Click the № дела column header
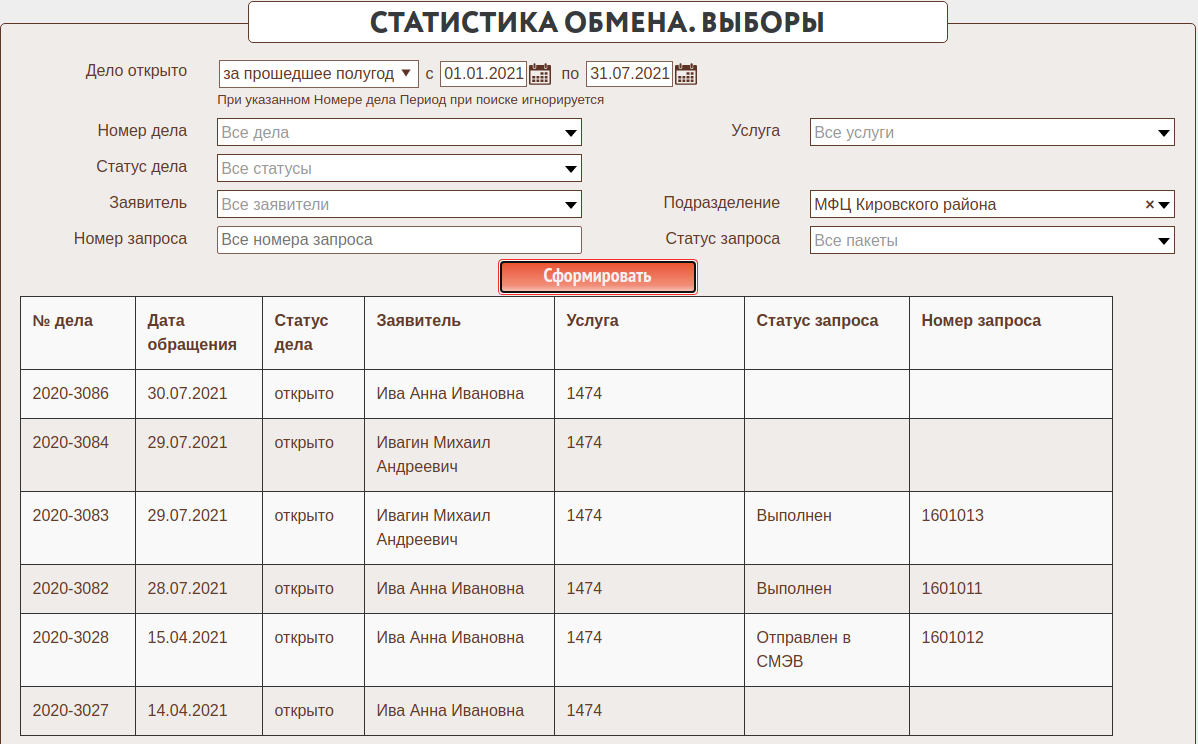The width and height of the screenshot is (1198, 744). [63, 321]
